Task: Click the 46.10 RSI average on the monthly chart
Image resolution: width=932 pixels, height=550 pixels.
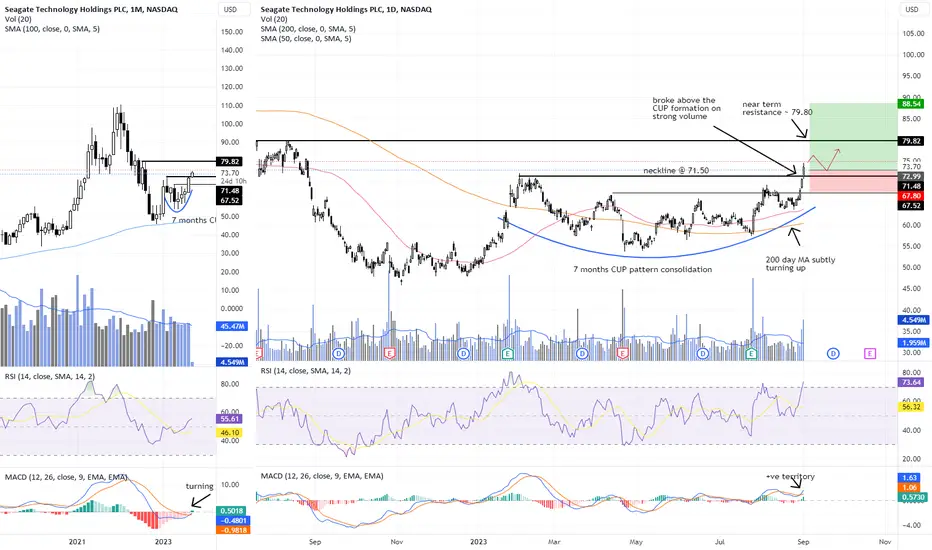Action: click(x=230, y=432)
